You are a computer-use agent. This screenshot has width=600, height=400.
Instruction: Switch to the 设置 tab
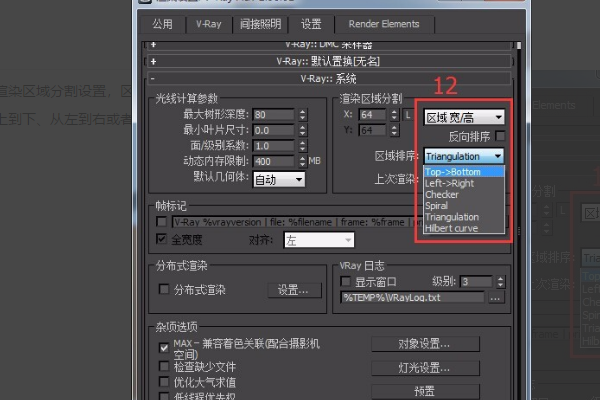311,24
